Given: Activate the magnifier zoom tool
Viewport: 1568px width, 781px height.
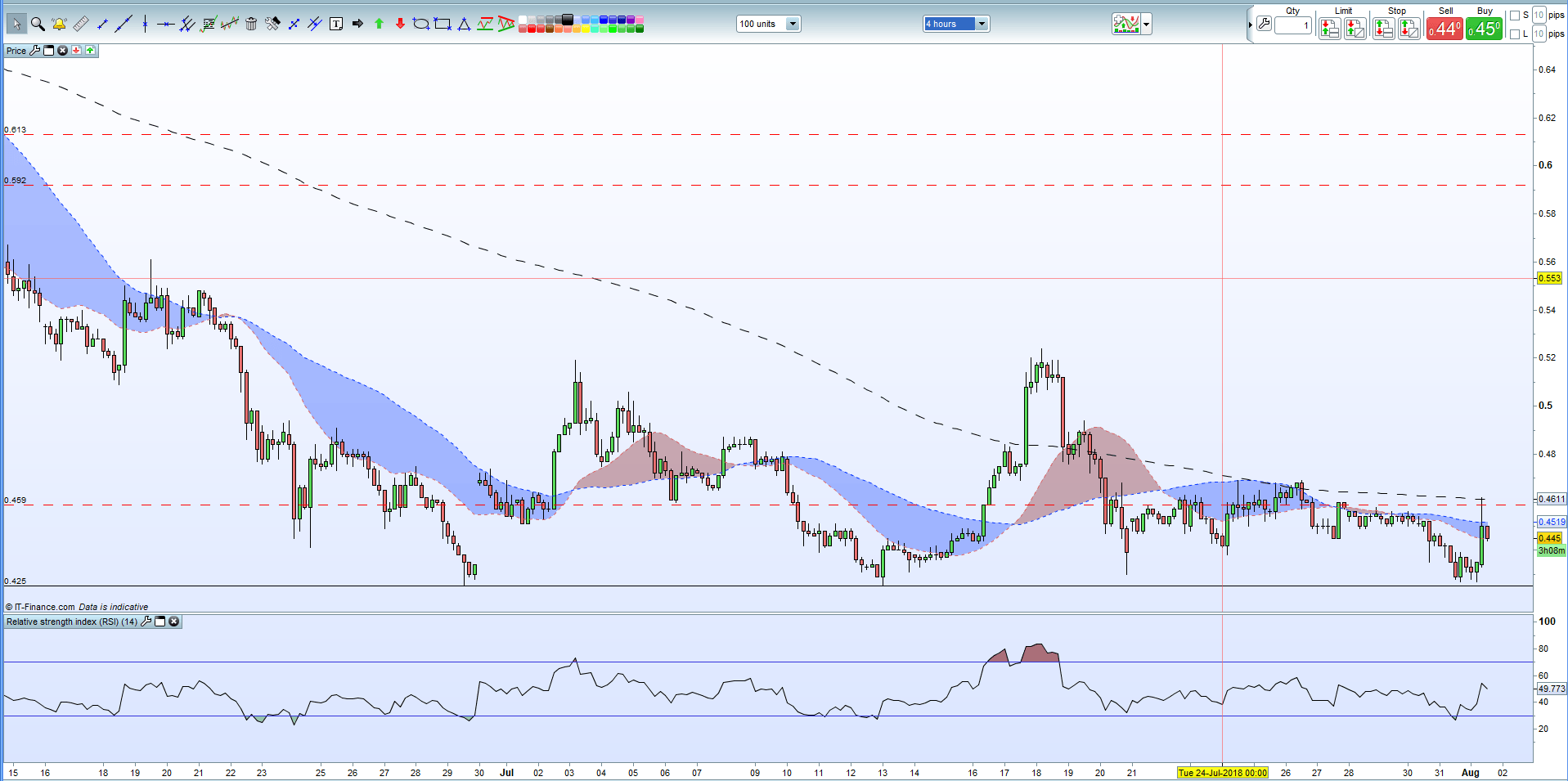Looking at the screenshot, I should (38, 24).
